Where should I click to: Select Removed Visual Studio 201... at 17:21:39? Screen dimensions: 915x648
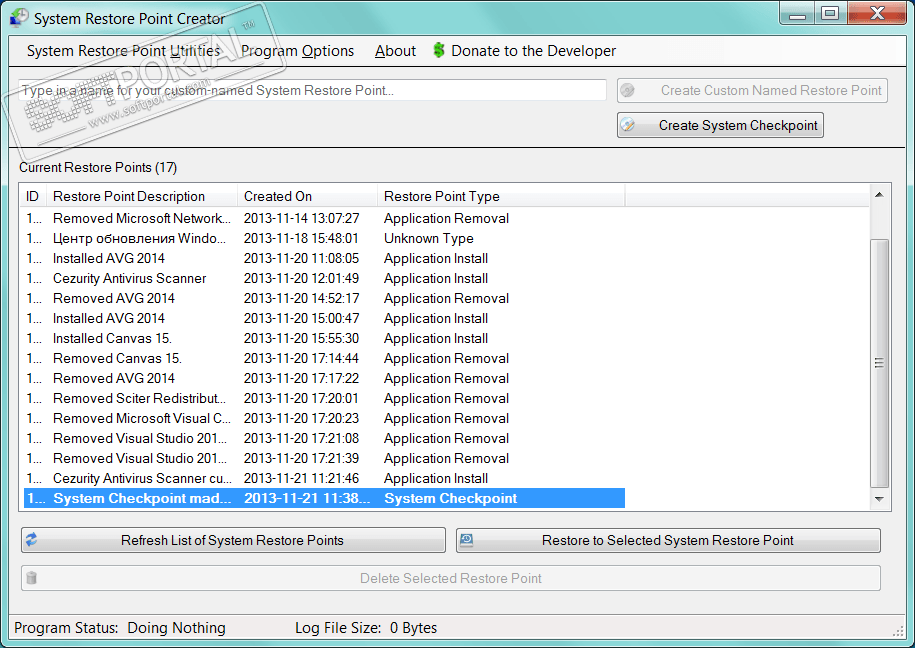click(324, 458)
